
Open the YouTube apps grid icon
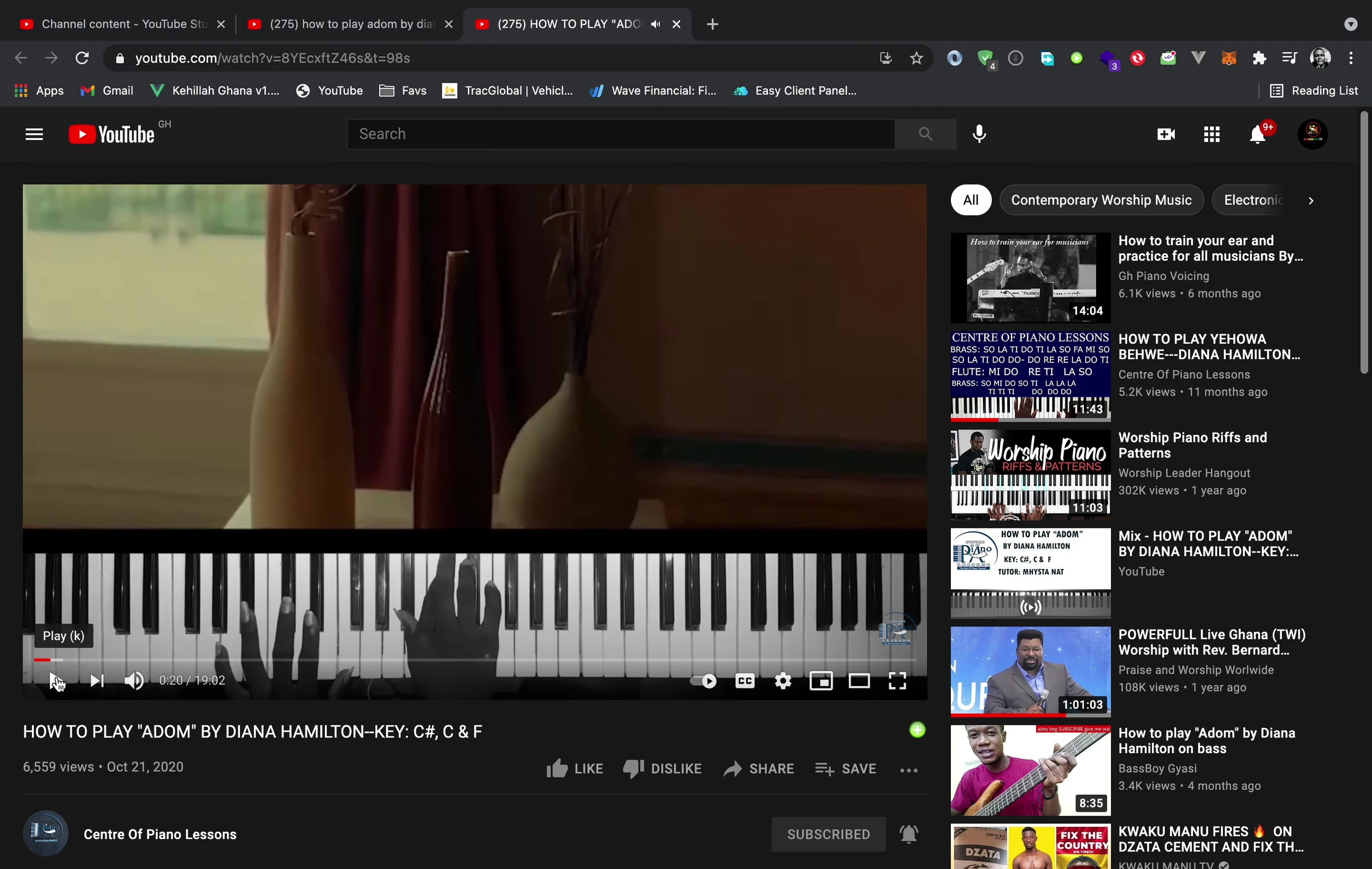coord(1211,134)
